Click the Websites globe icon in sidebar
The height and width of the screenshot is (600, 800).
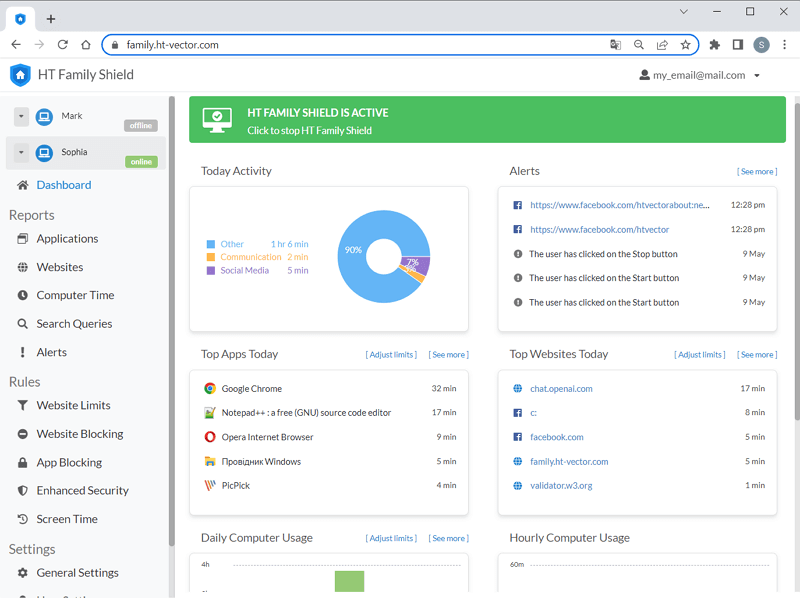pos(22,267)
